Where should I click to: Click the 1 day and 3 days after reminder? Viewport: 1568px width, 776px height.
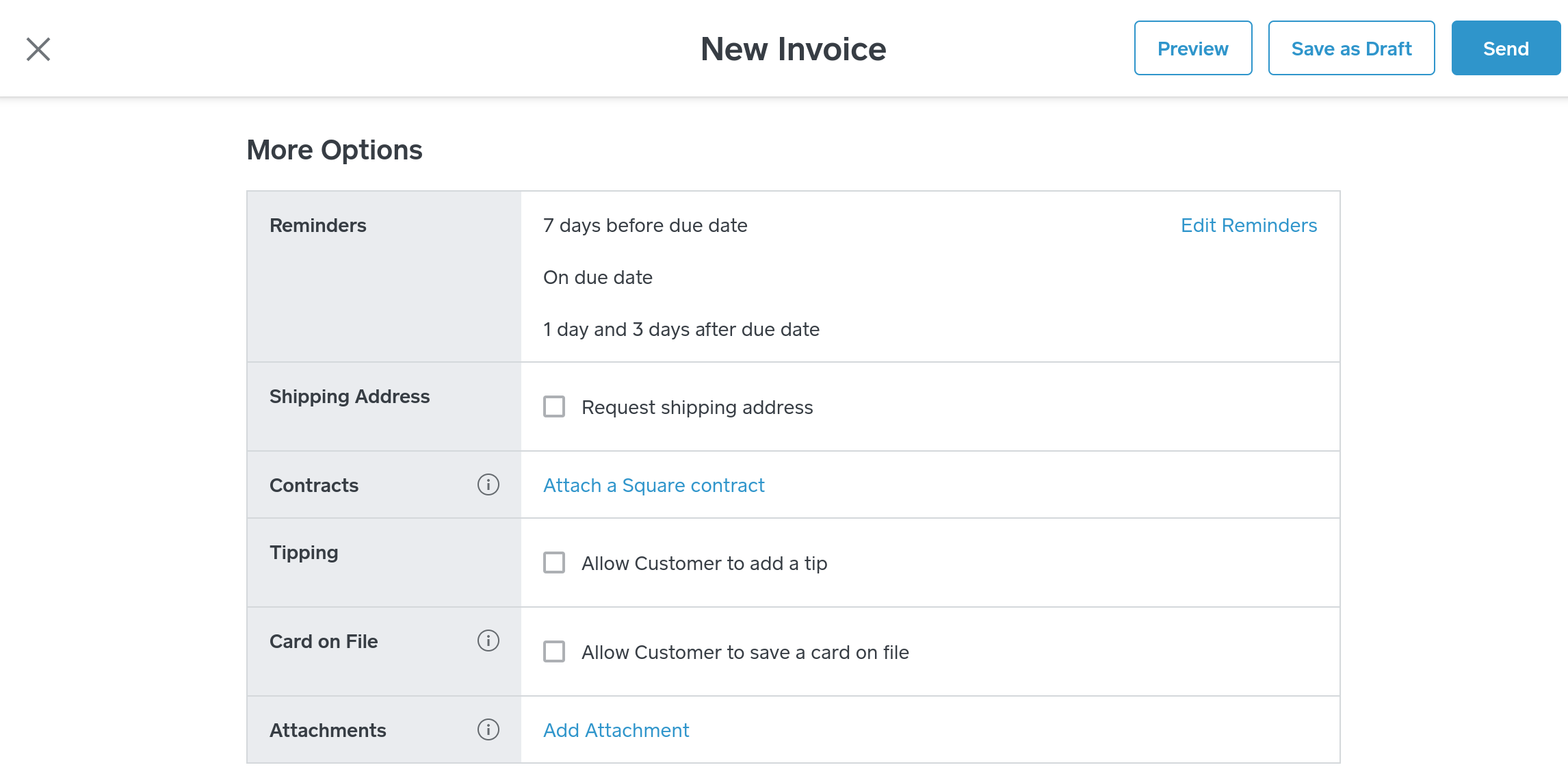pyautogui.click(x=681, y=330)
